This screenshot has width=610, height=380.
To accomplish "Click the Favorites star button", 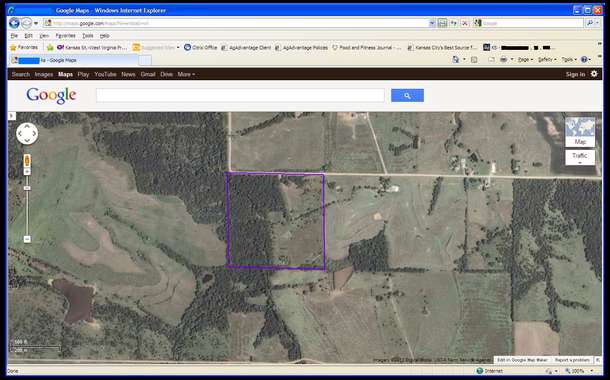I will (24, 47).
